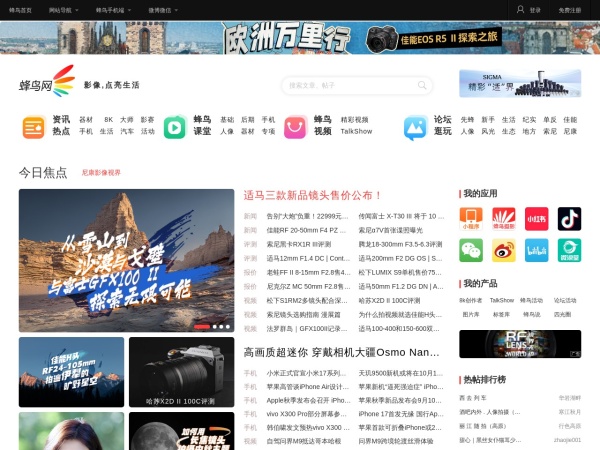Open the RF LENS WORLD ad banner
The width and height of the screenshot is (600, 450).
tap(520, 344)
